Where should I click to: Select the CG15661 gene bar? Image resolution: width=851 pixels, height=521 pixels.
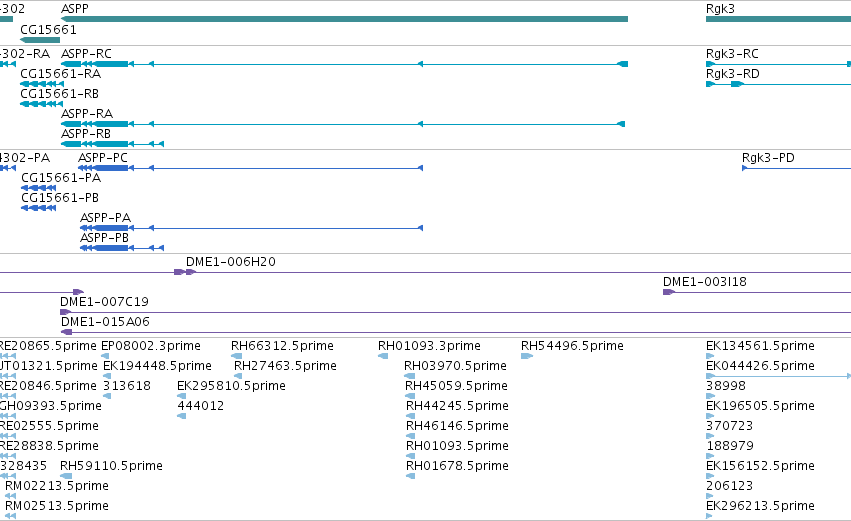click(40, 40)
